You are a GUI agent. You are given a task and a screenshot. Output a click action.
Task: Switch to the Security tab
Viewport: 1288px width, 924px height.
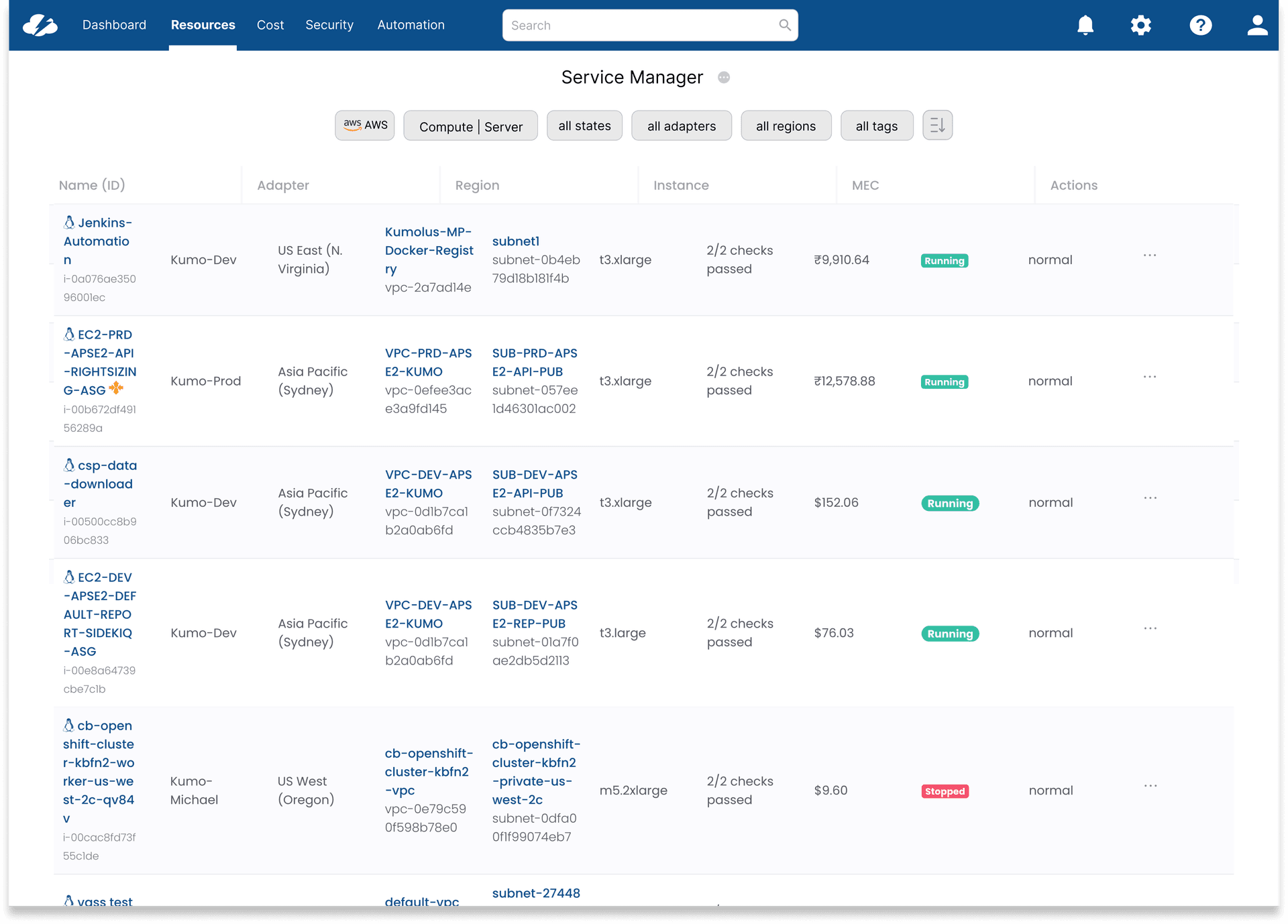tap(329, 25)
